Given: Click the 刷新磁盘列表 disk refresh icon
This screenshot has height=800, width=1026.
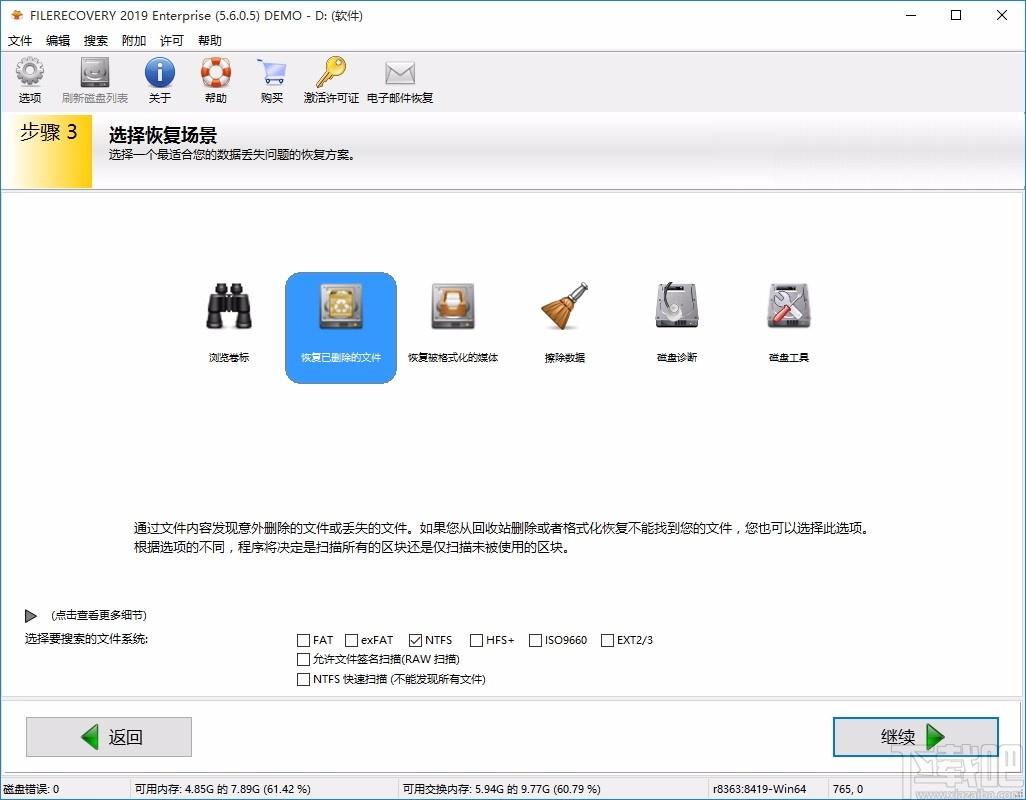Looking at the screenshot, I should (95, 72).
